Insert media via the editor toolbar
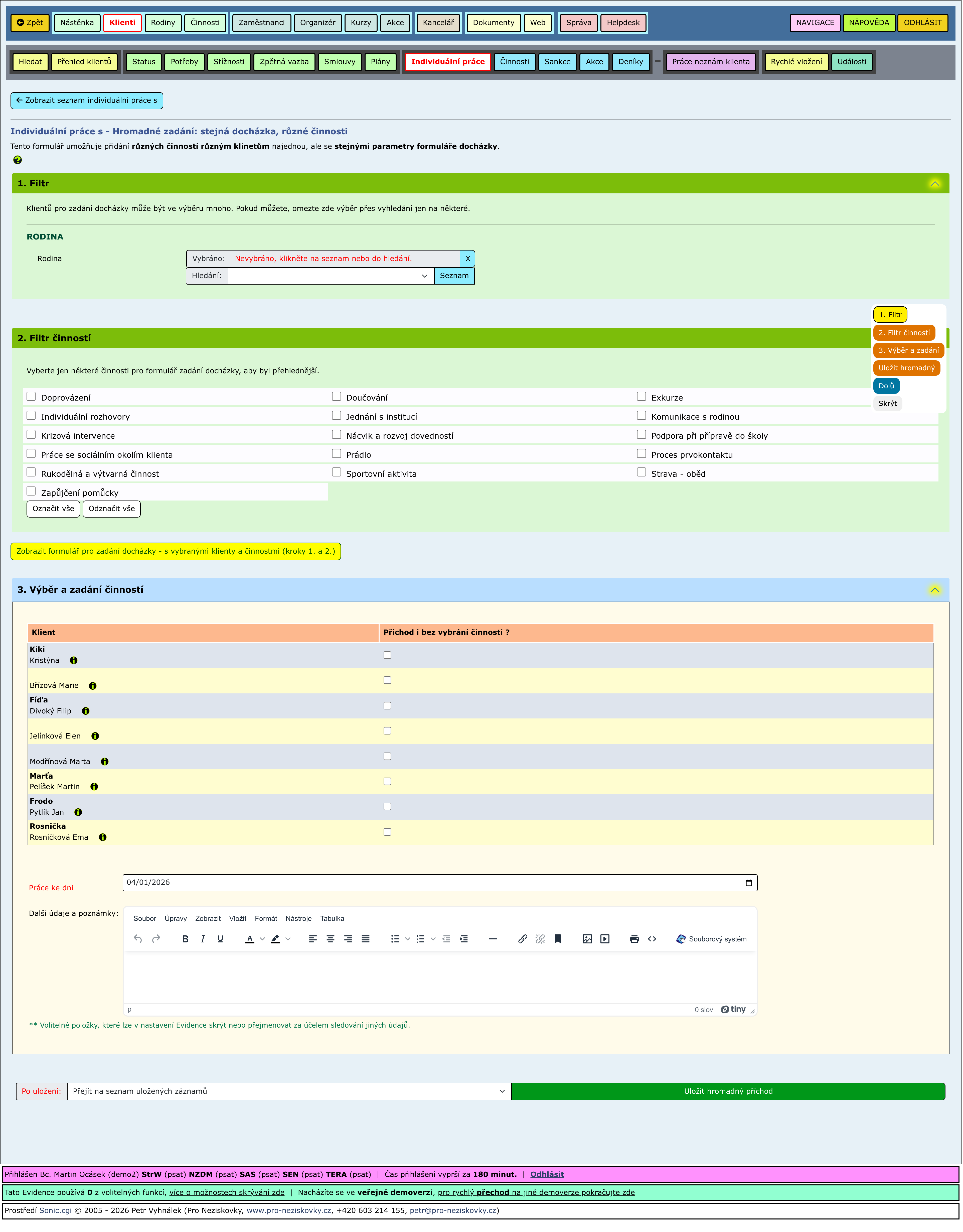This screenshot has width=963, height=1232. click(x=605, y=939)
